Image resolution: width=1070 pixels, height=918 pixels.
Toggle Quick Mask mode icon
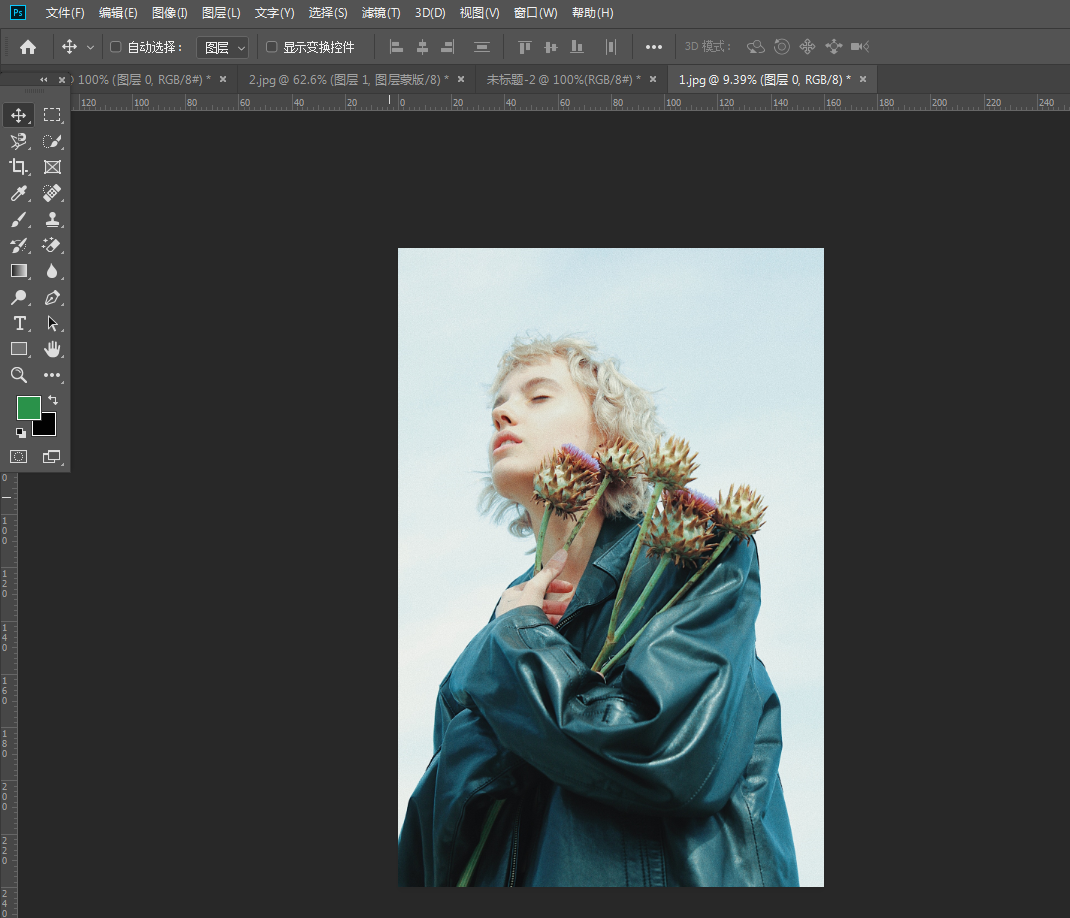(x=19, y=456)
